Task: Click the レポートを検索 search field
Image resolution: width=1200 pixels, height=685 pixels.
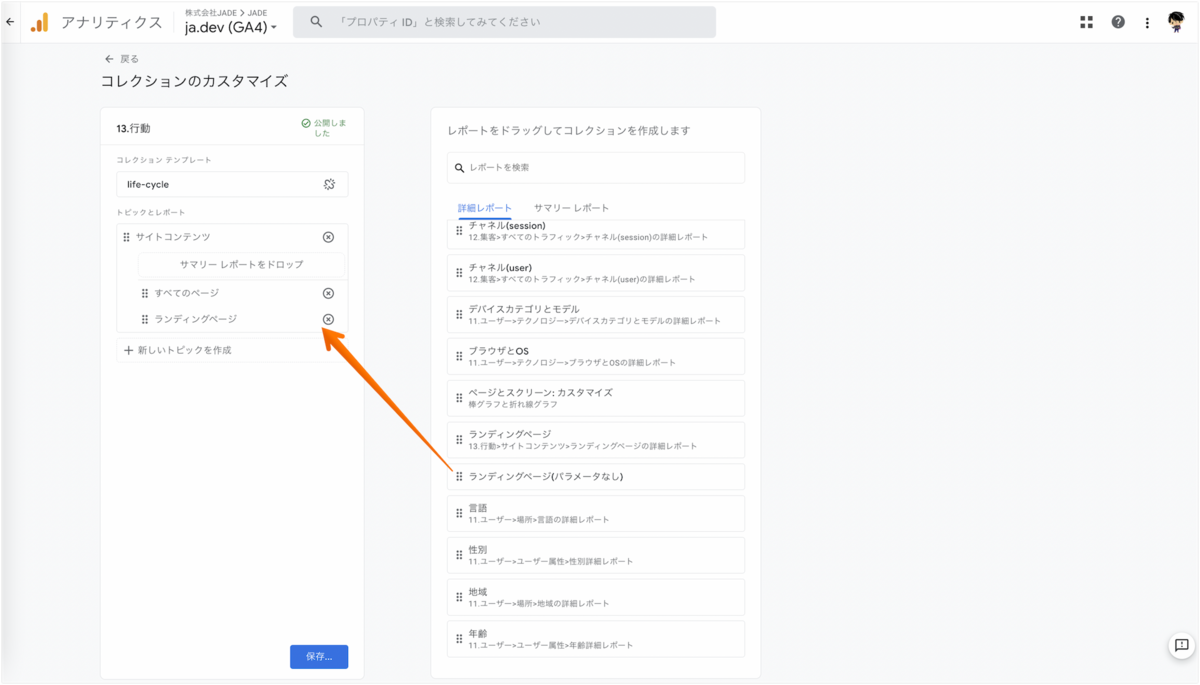Action: coord(596,167)
